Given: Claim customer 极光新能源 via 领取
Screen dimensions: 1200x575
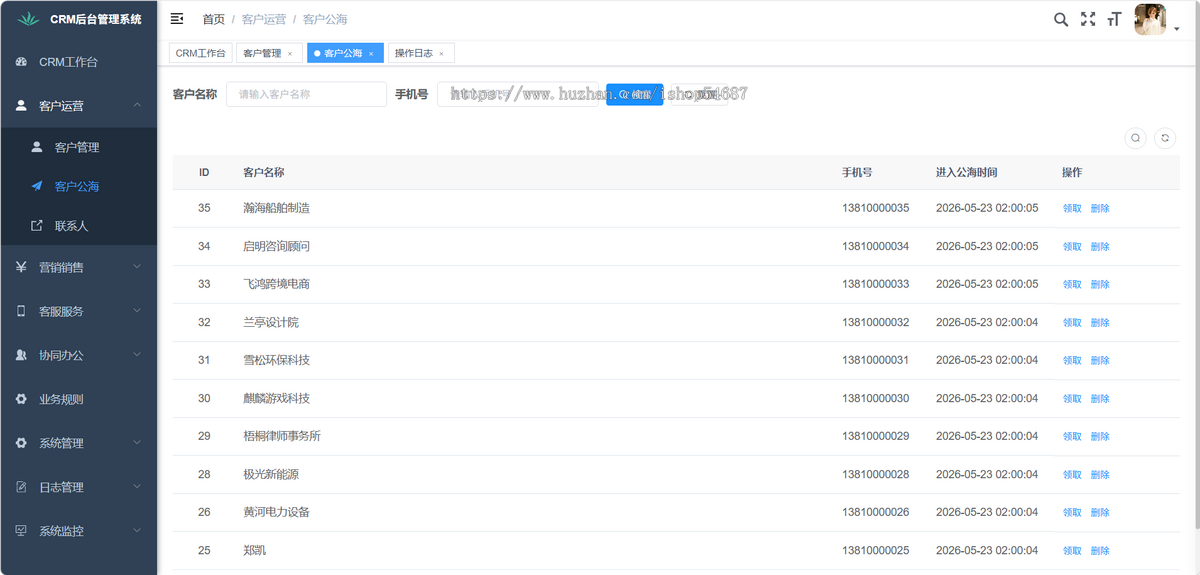Looking at the screenshot, I should click(1072, 474).
